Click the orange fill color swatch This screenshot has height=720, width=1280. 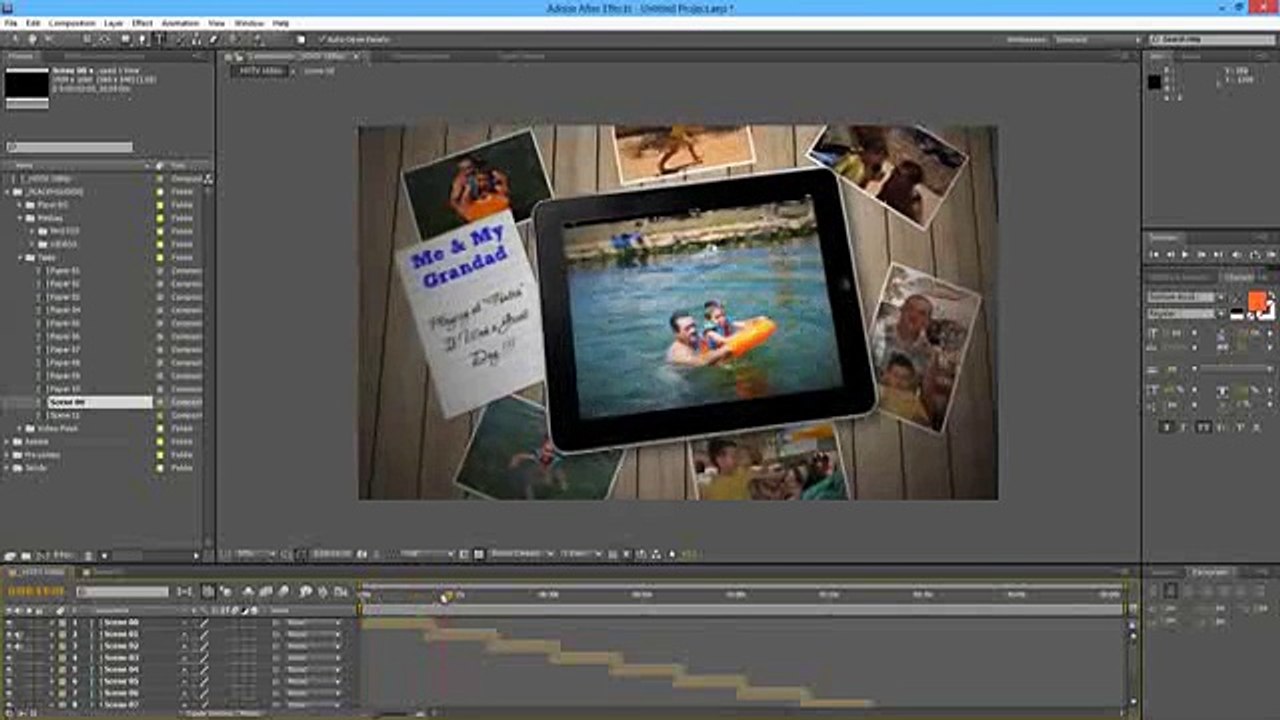coord(1257,301)
